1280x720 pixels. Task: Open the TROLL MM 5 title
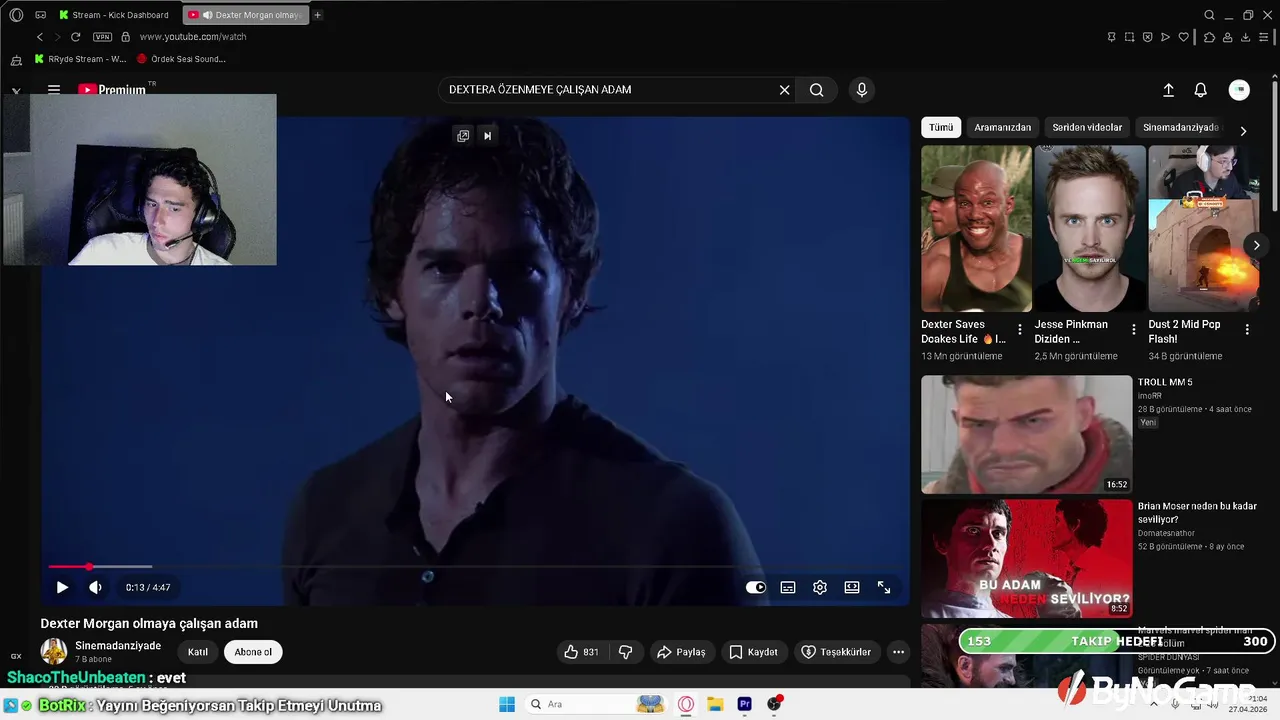click(1165, 382)
